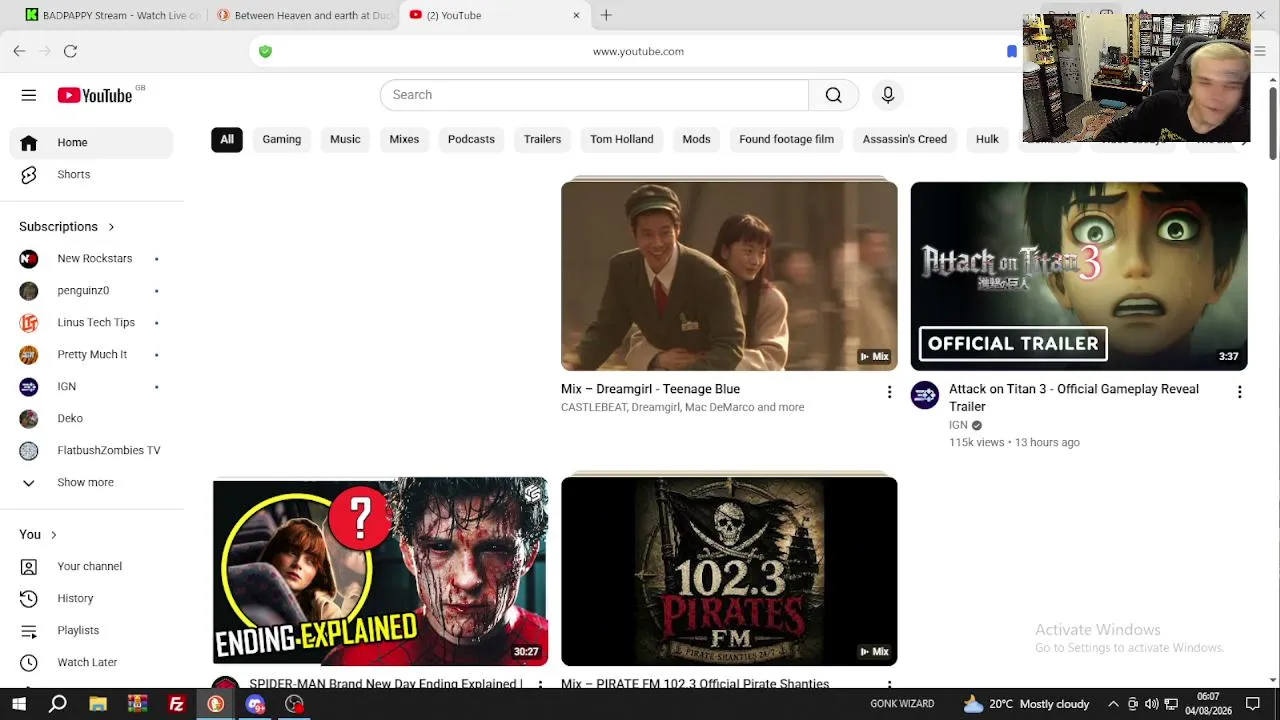Open a new browser tab
Image resolution: width=1280 pixels, height=720 pixels.
tap(606, 15)
